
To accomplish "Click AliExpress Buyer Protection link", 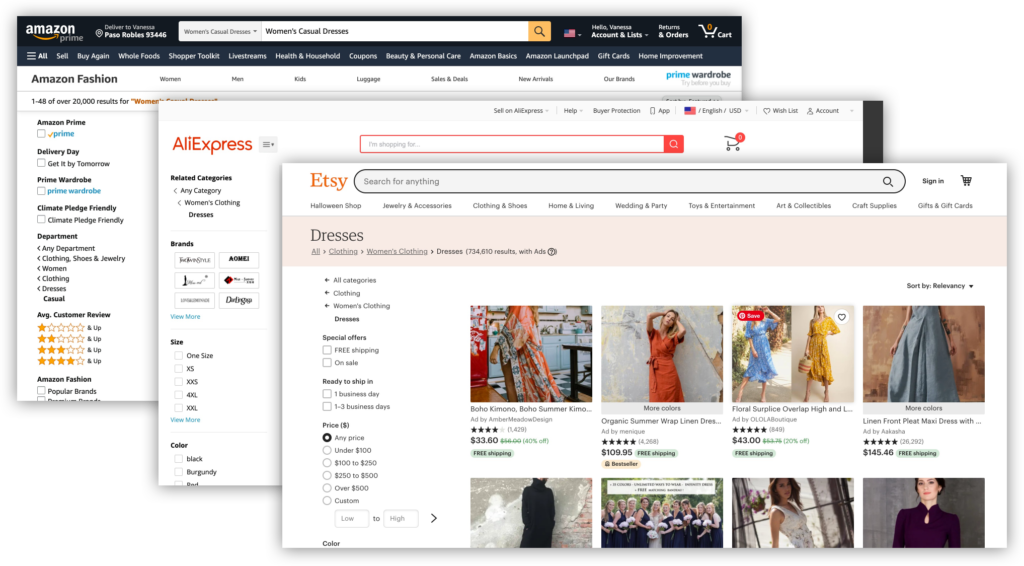I will 616,111.
